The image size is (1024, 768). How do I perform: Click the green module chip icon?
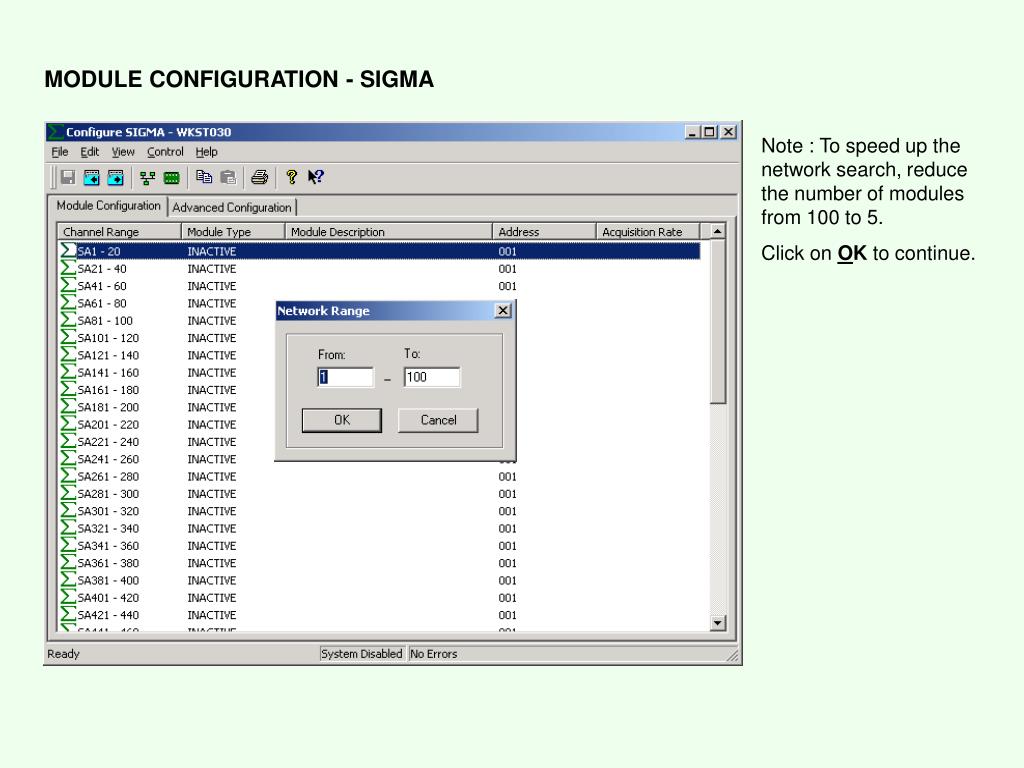coord(172,177)
